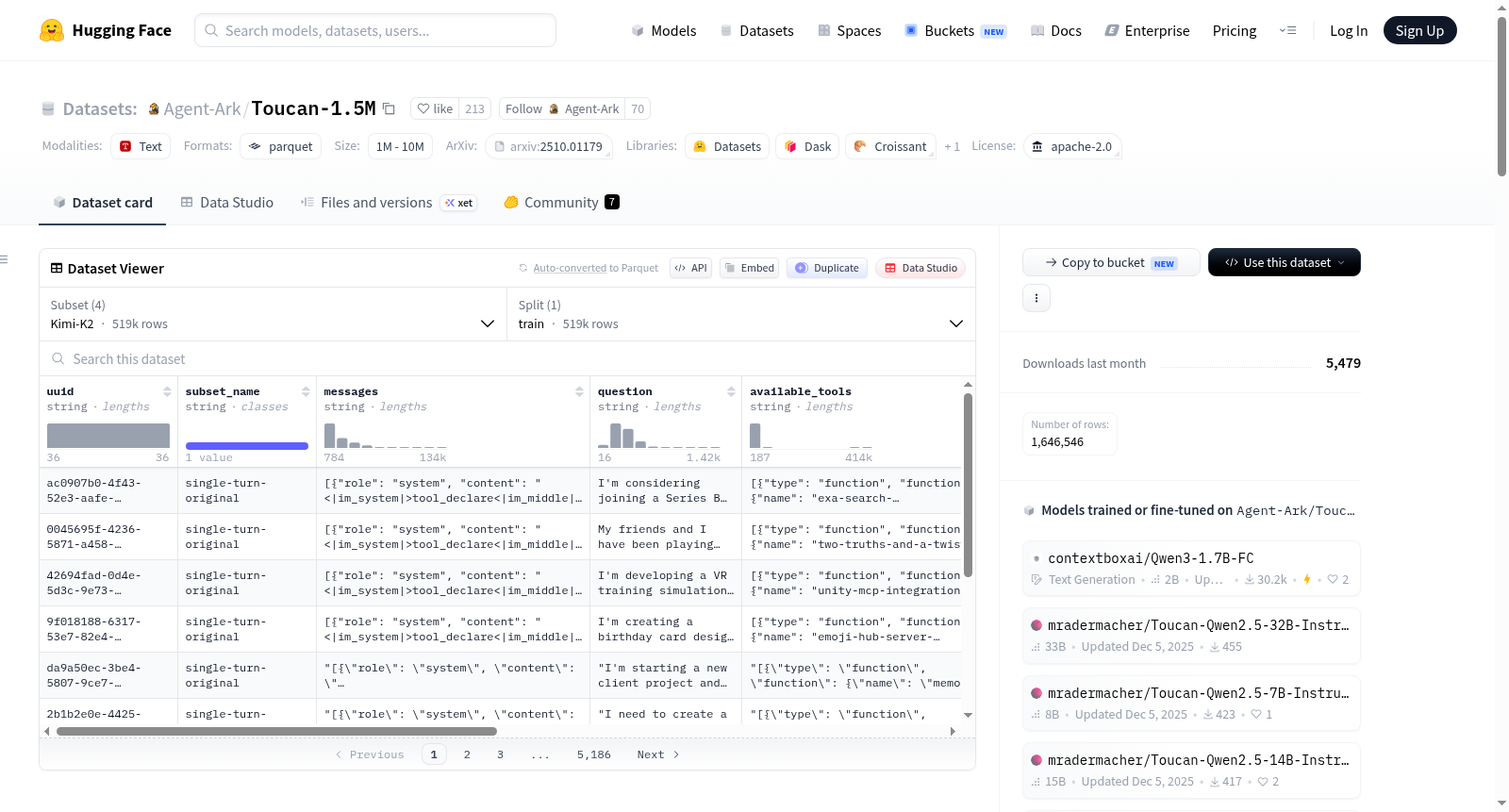Open Data Studio from the viewer header
Viewport: 1509px width, 812px height.
pyautogui.click(x=920, y=268)
